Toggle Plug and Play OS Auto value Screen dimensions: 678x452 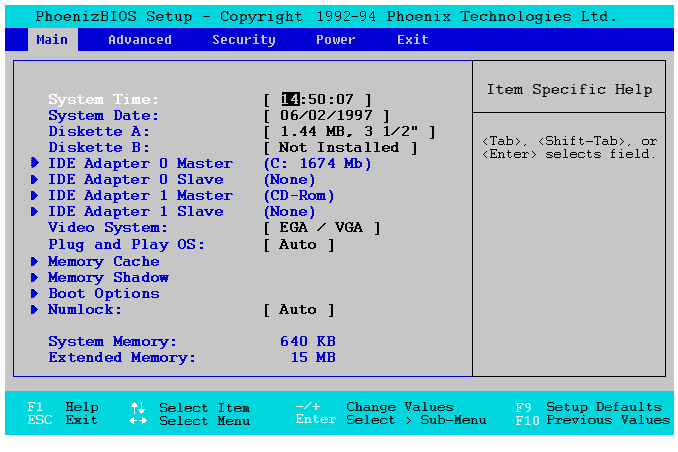tap(298, 245)
